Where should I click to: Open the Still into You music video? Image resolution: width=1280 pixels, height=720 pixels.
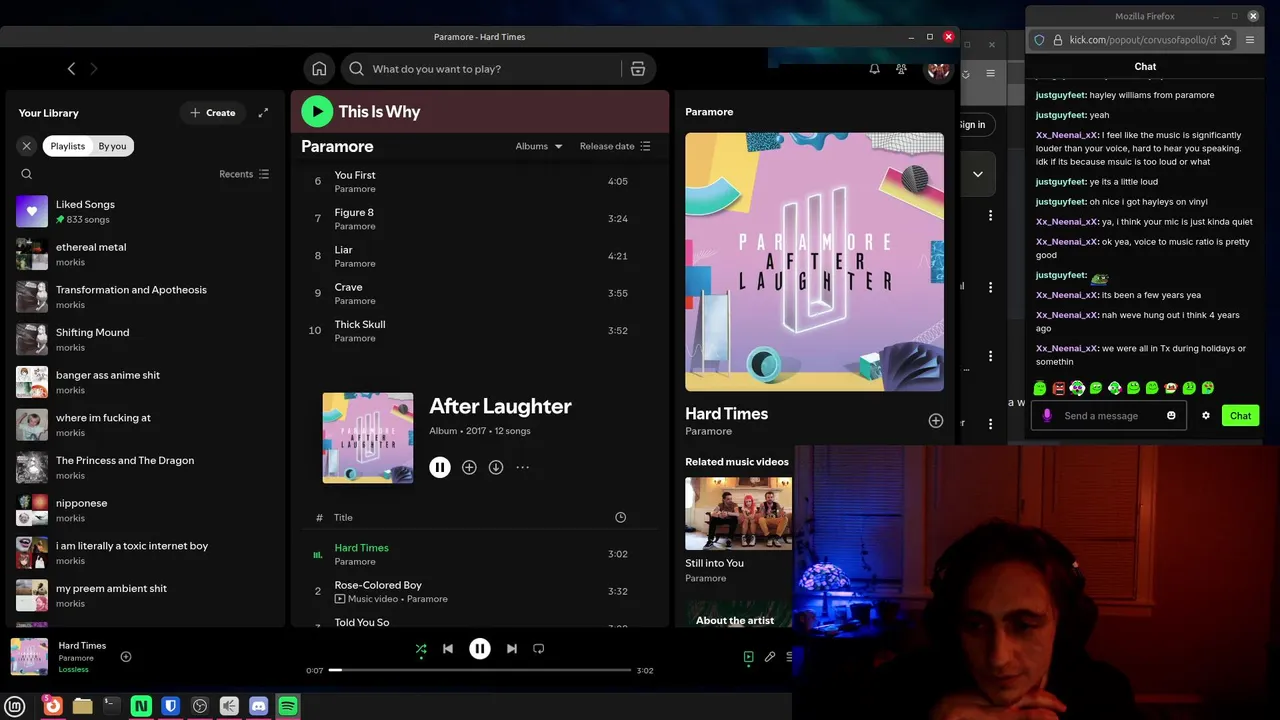tap(738, 514)
